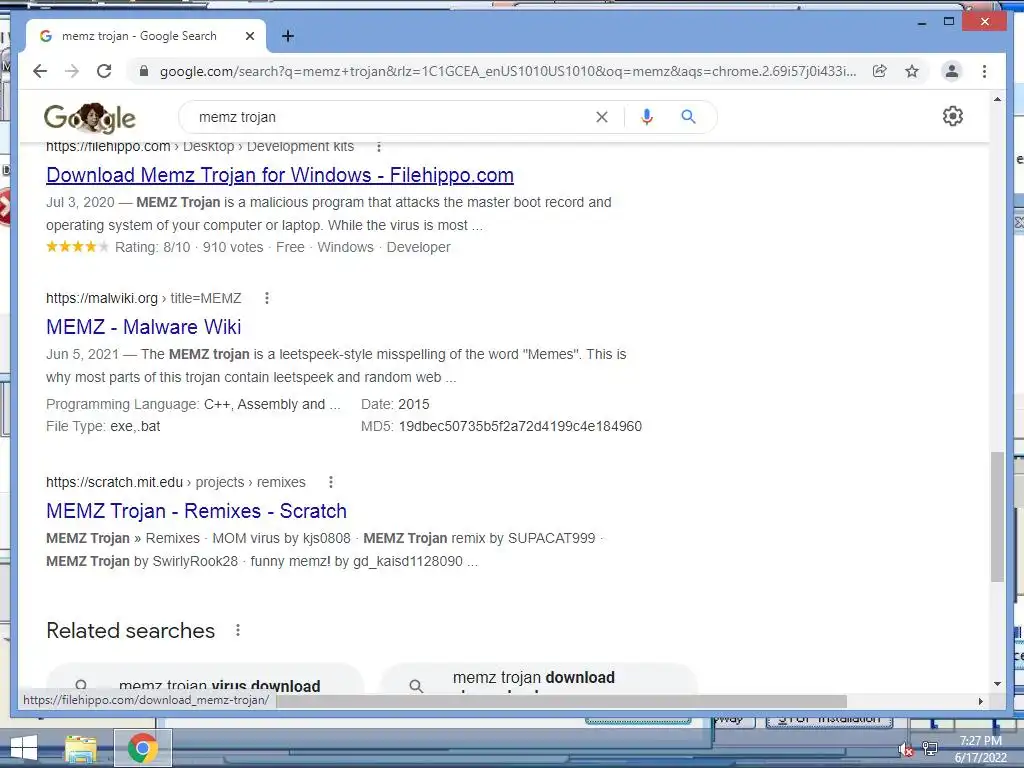Click the https://malwiki.org breadcrumb text

click(102, 298)
